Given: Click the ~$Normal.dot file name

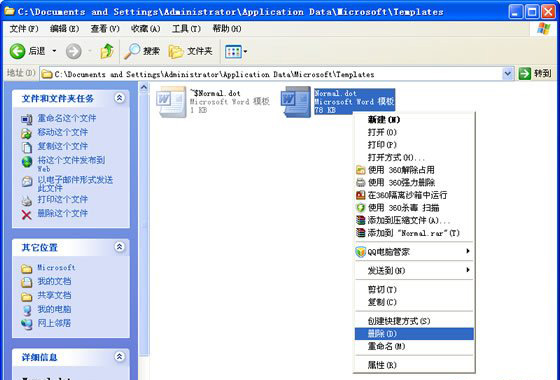Looking at the screenshot, I should [x=215, y=93].
